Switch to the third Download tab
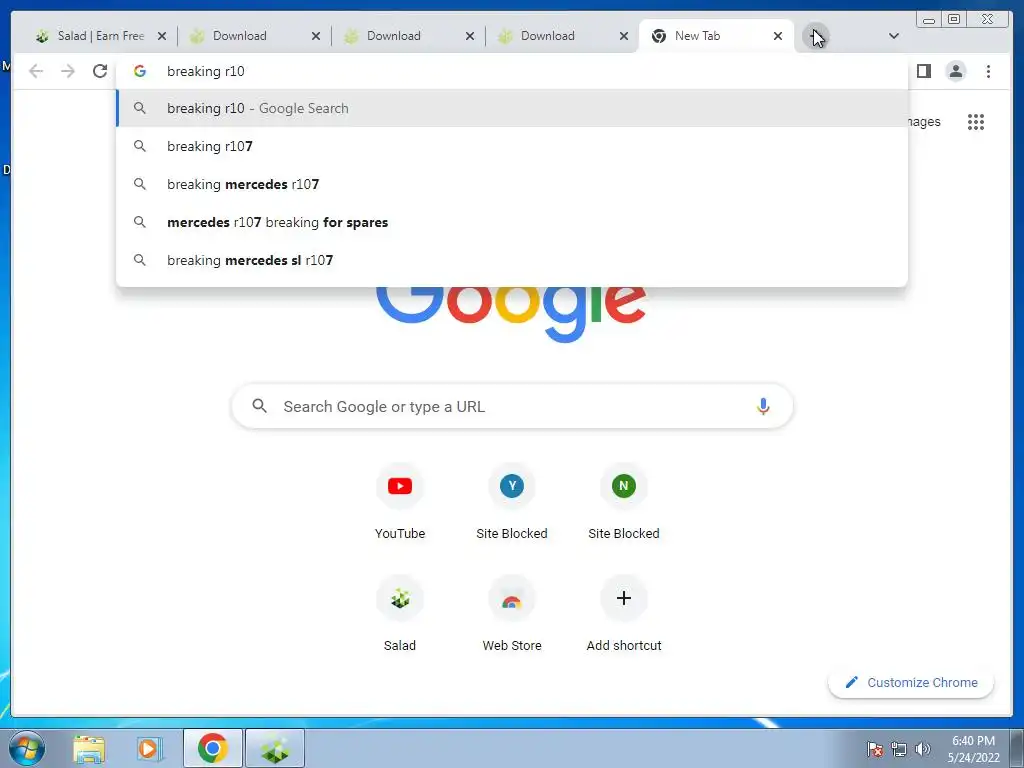This screenshot has width=1024, height=768. 556,36
